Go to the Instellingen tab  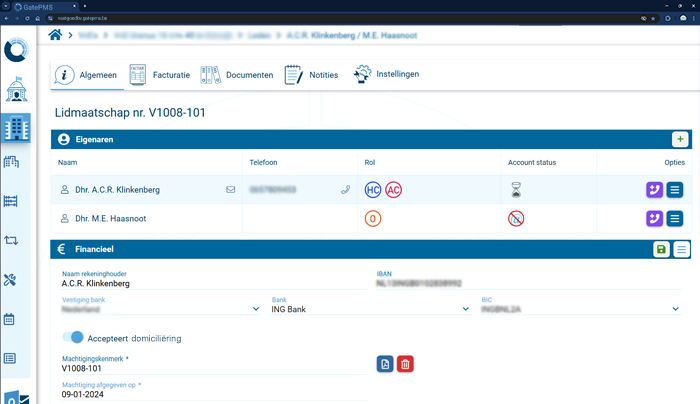pyautogui.click(x=387, y=74)
